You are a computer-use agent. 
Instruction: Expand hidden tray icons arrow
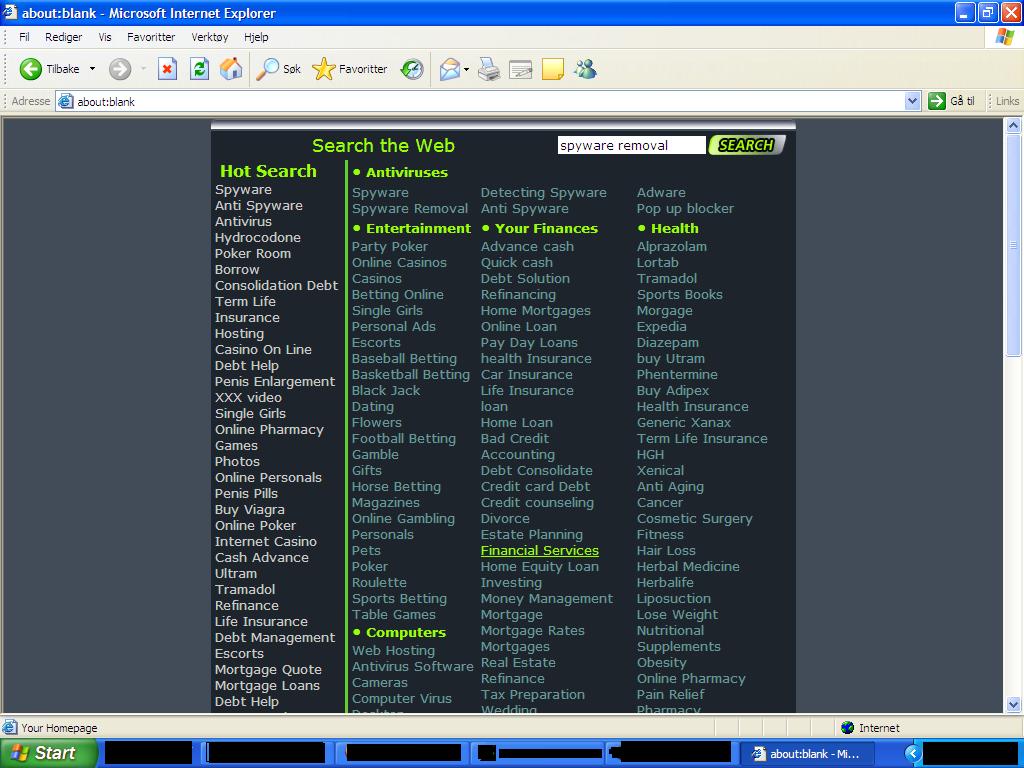(912, 754)
